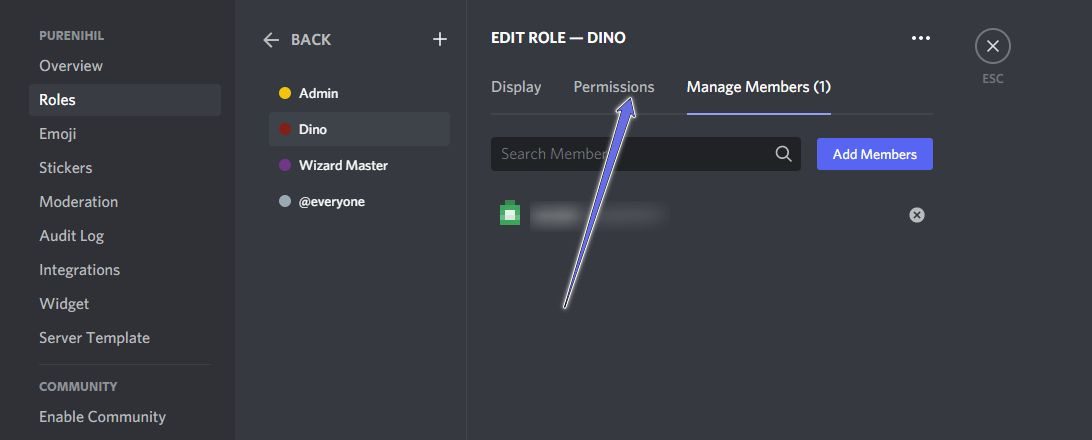Screen dimensions: 1092x440
Task: Go to Enable Community settings
Action: click(x=102, y=417)
